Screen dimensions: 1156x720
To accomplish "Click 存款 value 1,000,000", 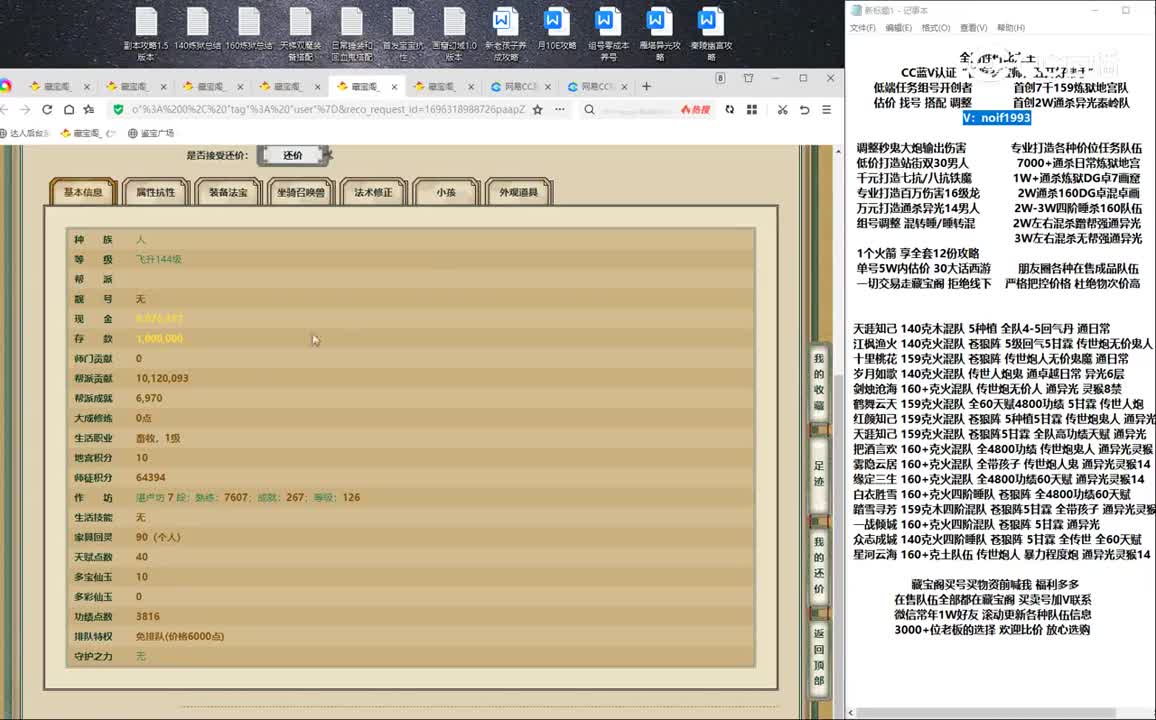I will [159, 338].
